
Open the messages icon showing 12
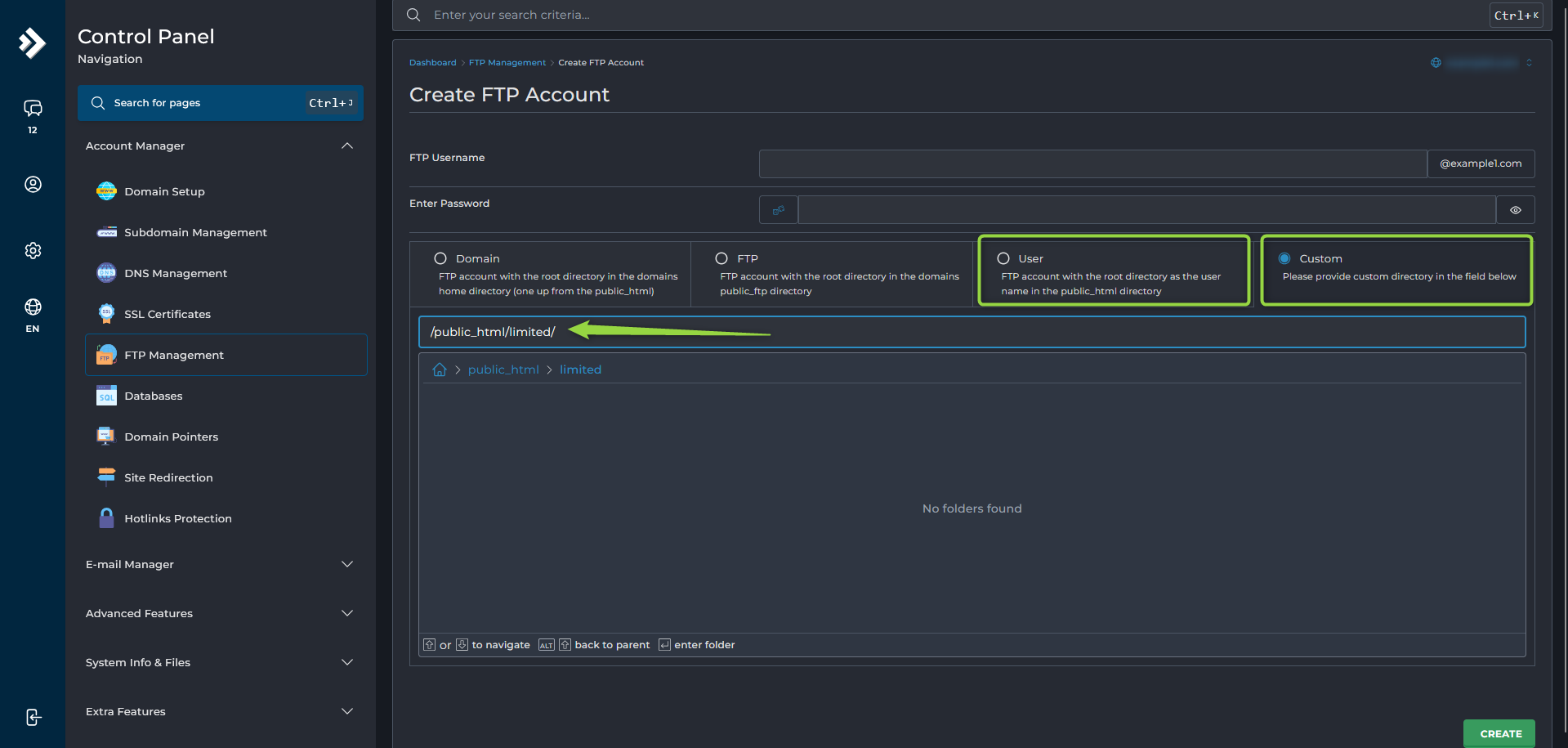[x=33, y=109]
